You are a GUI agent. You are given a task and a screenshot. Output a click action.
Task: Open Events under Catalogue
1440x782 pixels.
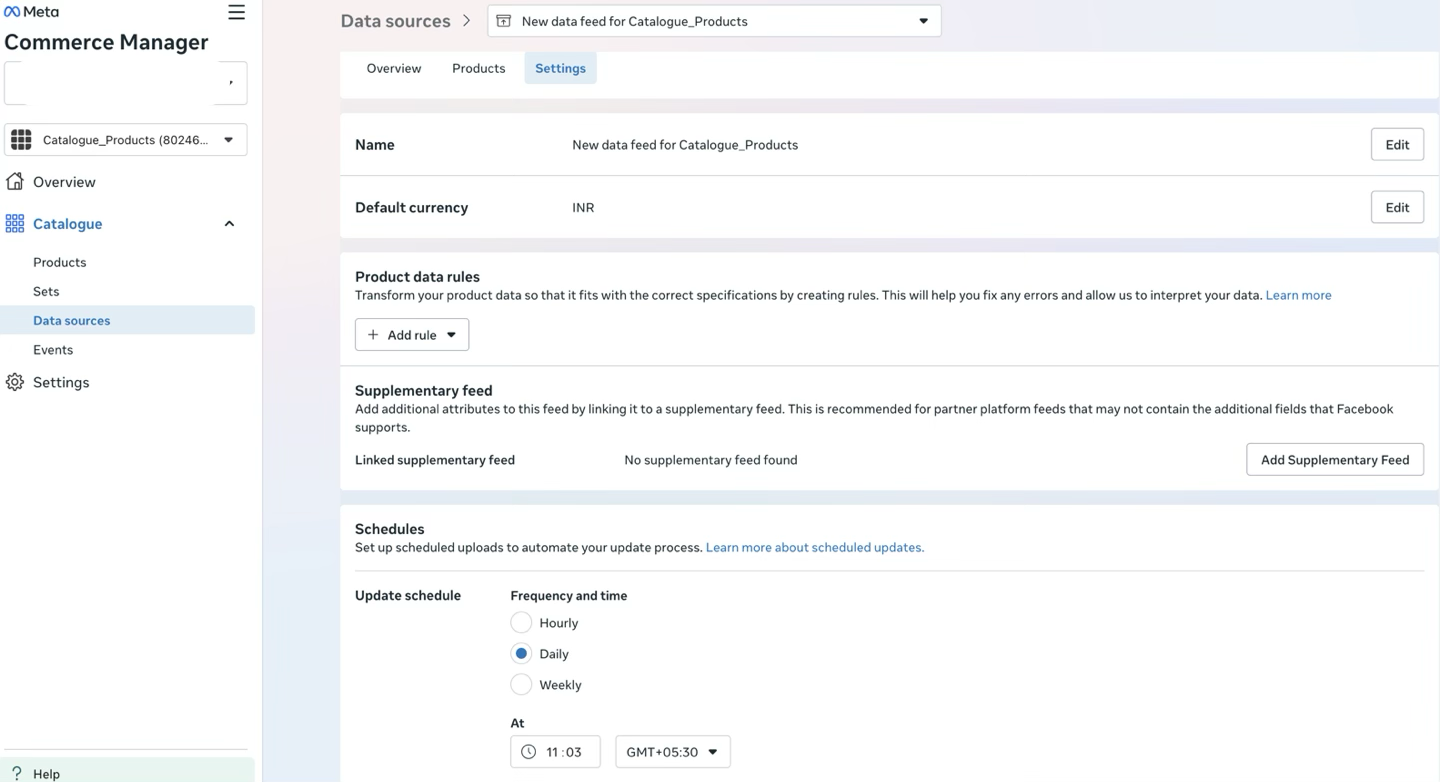(53, 350)
